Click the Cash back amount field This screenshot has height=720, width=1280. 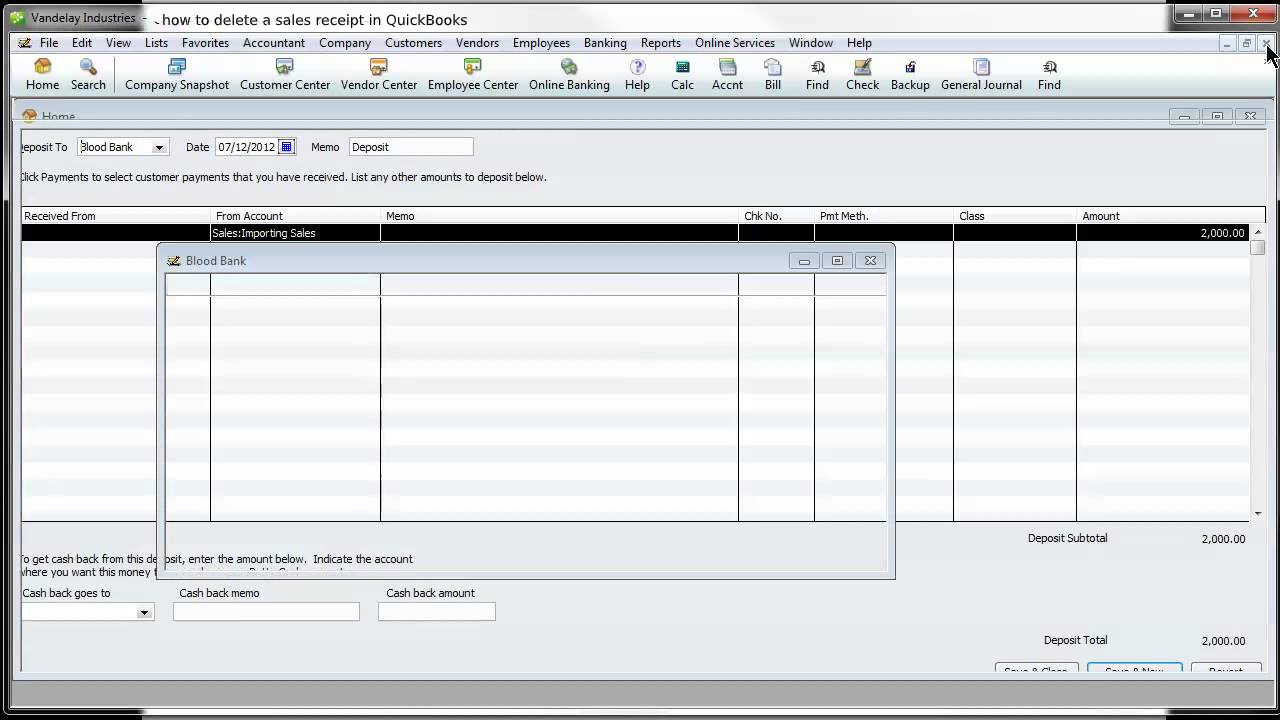436,612
